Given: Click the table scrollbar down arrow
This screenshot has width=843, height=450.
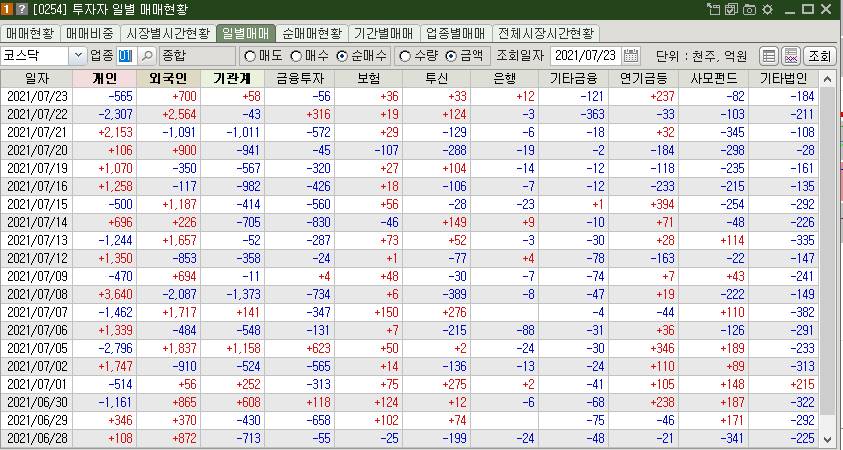Looking at the screenshot, I should click(827, 439).
